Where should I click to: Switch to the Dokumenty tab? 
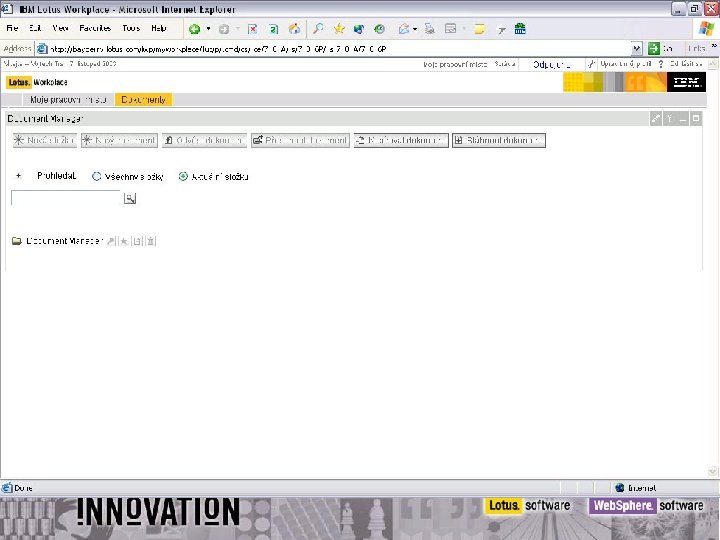[x=143, y=100]
